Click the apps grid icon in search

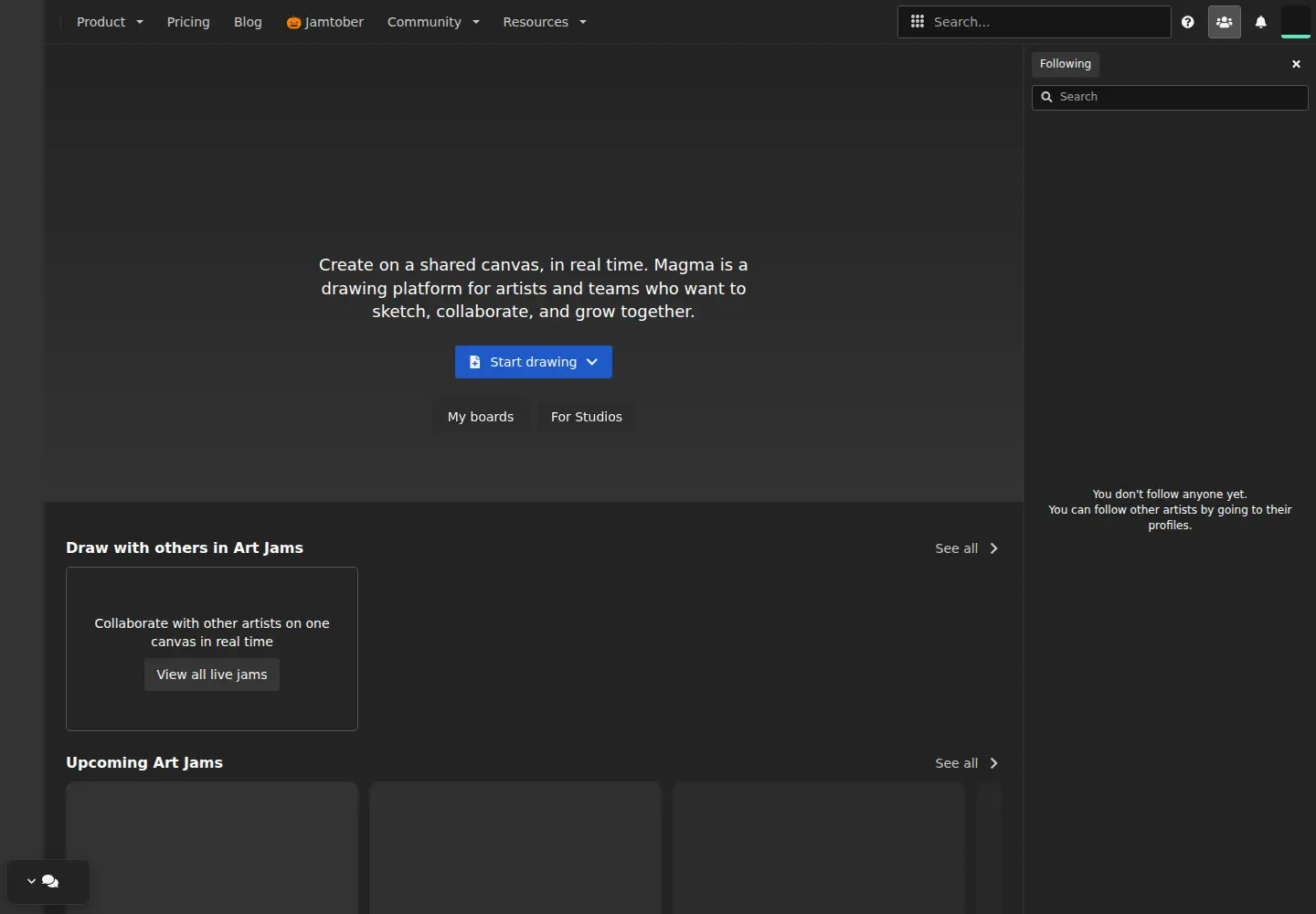coord(918,22)
